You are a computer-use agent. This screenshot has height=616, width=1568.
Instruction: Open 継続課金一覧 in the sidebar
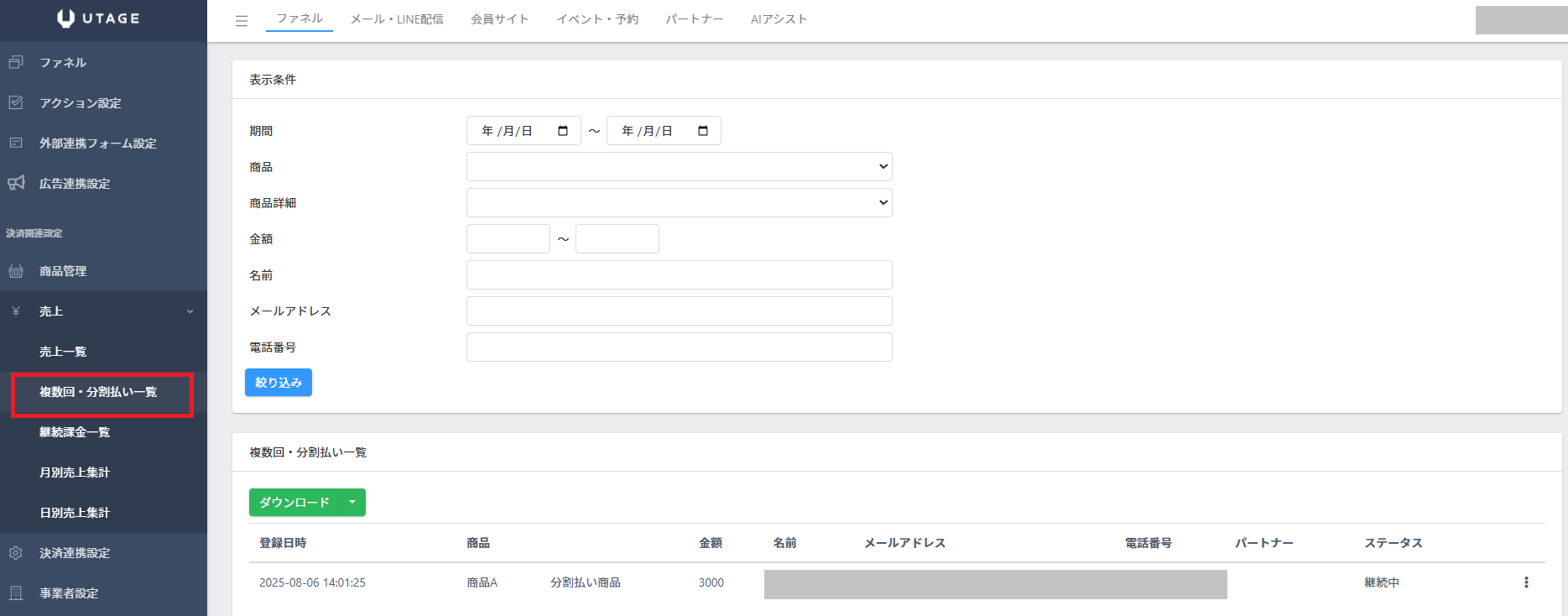click(75, 432)
